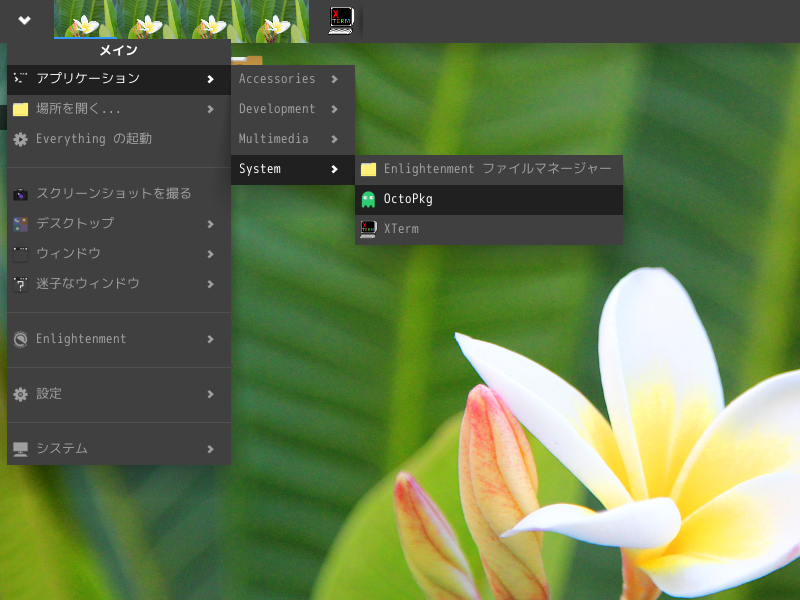Click the arrow next to ウィンドウ
800x600 pixels.
pos(210,254)
